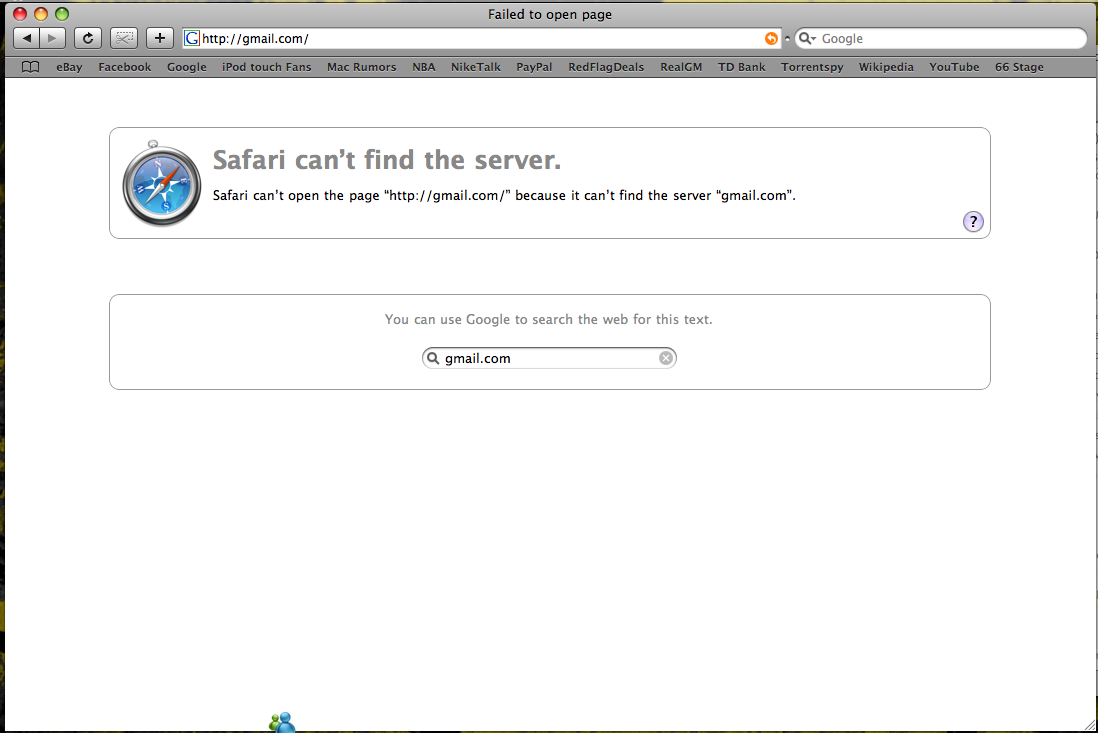This screenshot has height=733, width=1098.
Task: Stop loading using the orange icon
Action: point(770,38)
